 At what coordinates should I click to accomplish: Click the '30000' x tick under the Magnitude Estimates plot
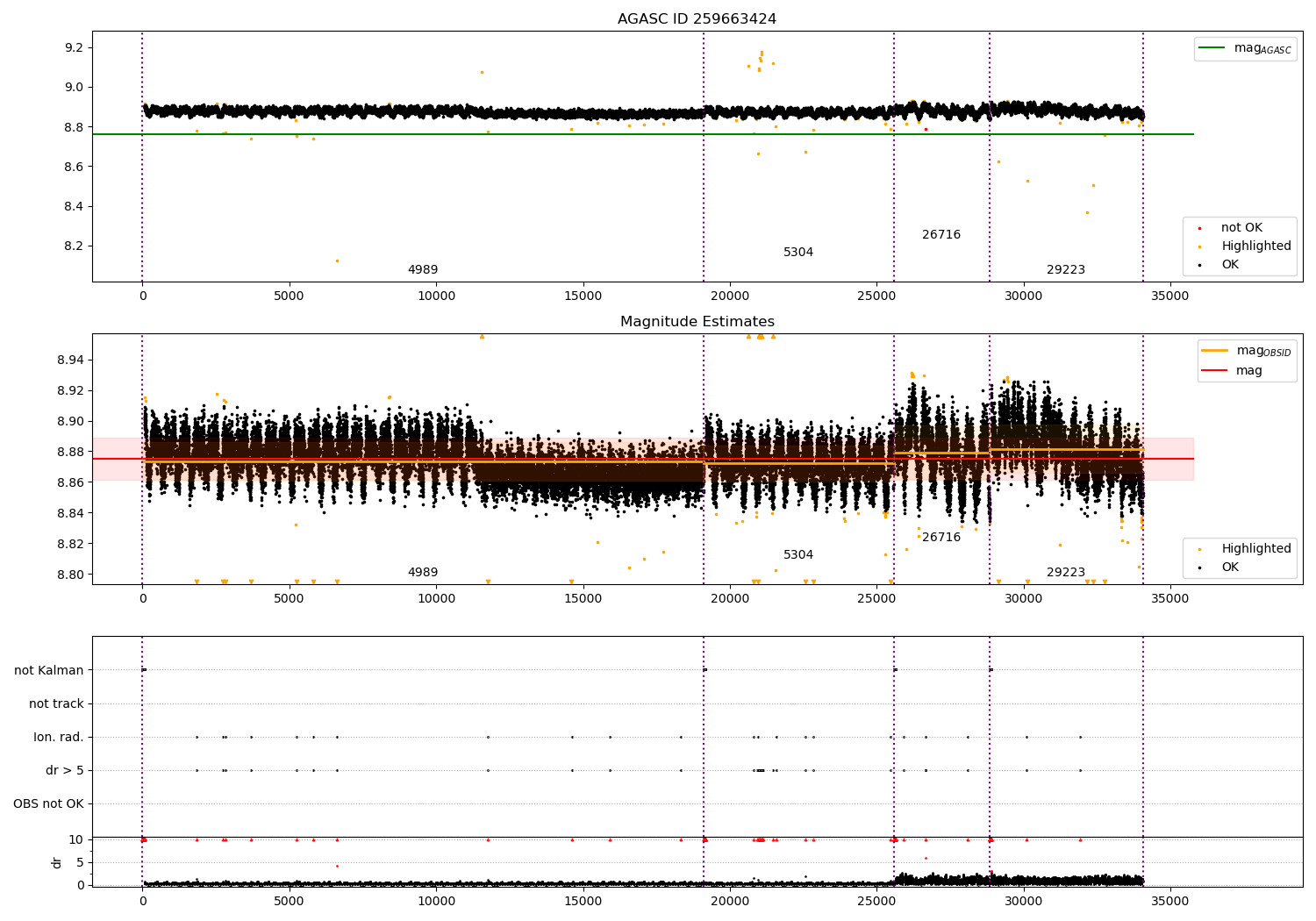point(1024,599)
